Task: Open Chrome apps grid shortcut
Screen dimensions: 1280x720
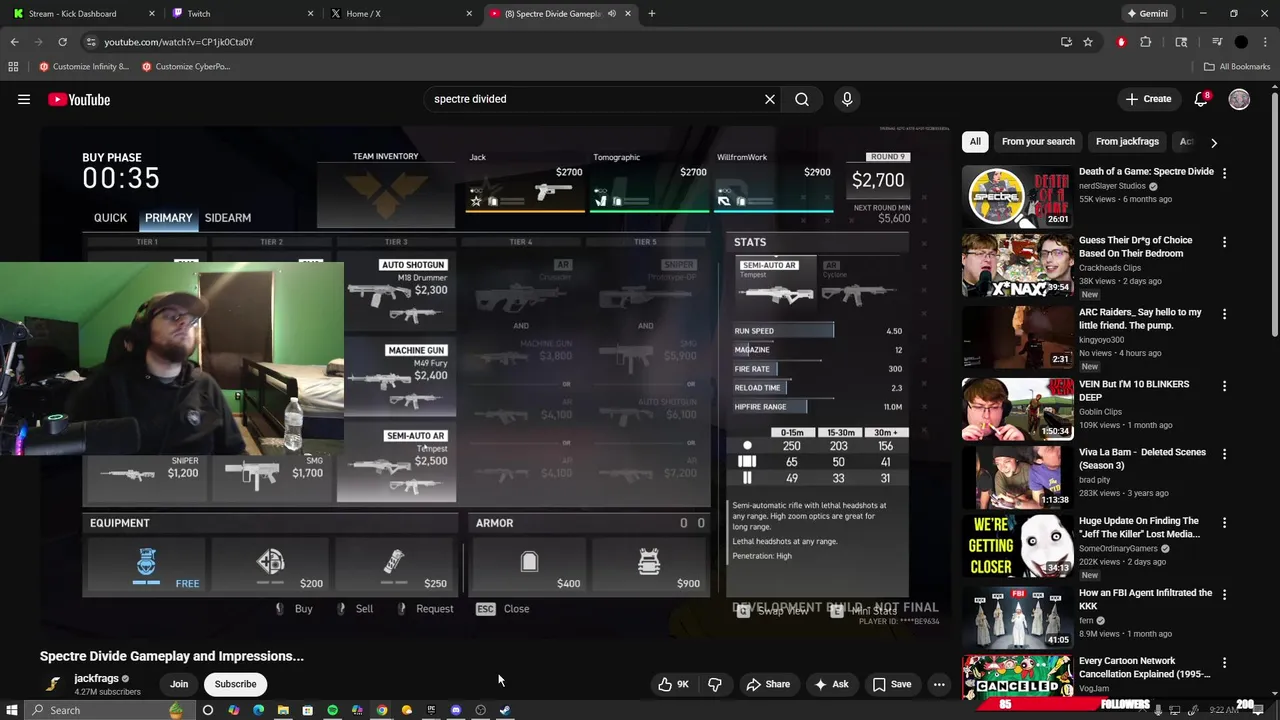Action: pos(13,67)
